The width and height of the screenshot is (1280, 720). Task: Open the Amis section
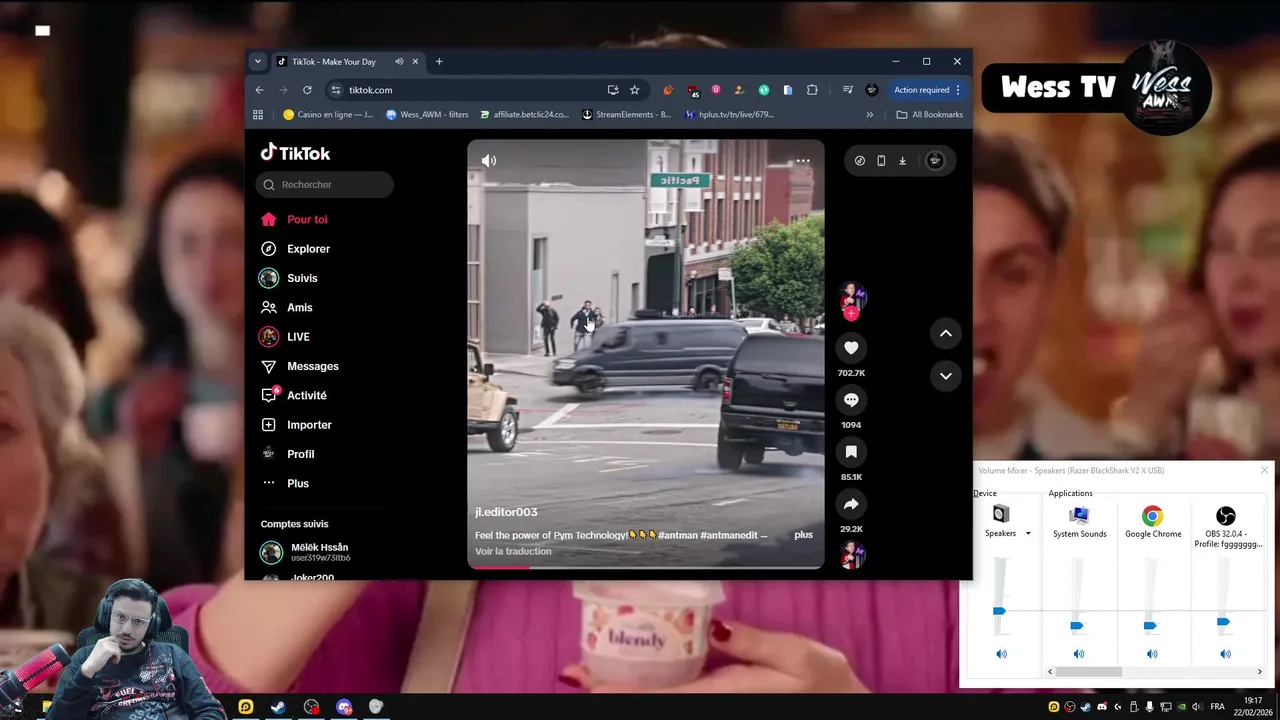pyautogui.click(x=287, y=307)
